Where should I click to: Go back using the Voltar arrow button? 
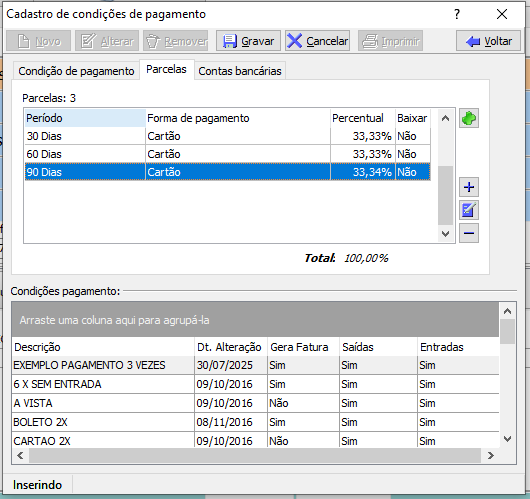click(488, 41)
